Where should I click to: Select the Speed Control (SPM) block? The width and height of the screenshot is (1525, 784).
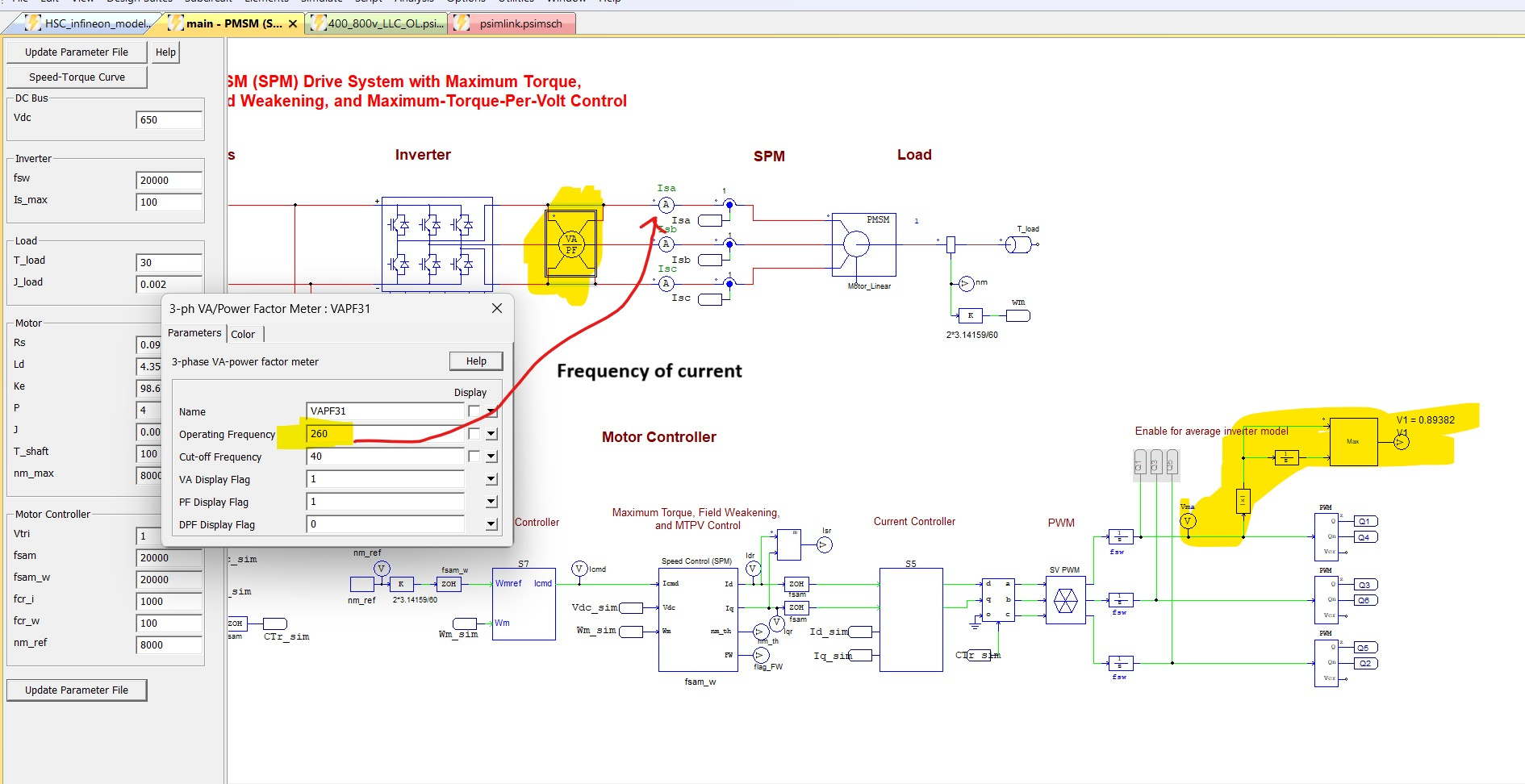[x=698, y=619]
